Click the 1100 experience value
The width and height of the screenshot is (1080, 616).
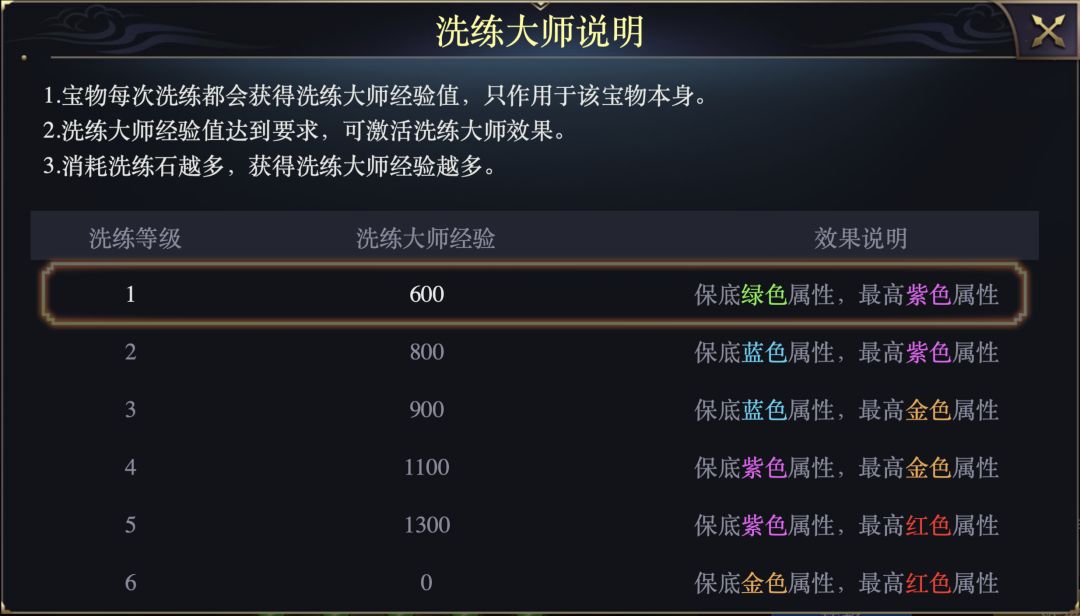coord(426,467)
